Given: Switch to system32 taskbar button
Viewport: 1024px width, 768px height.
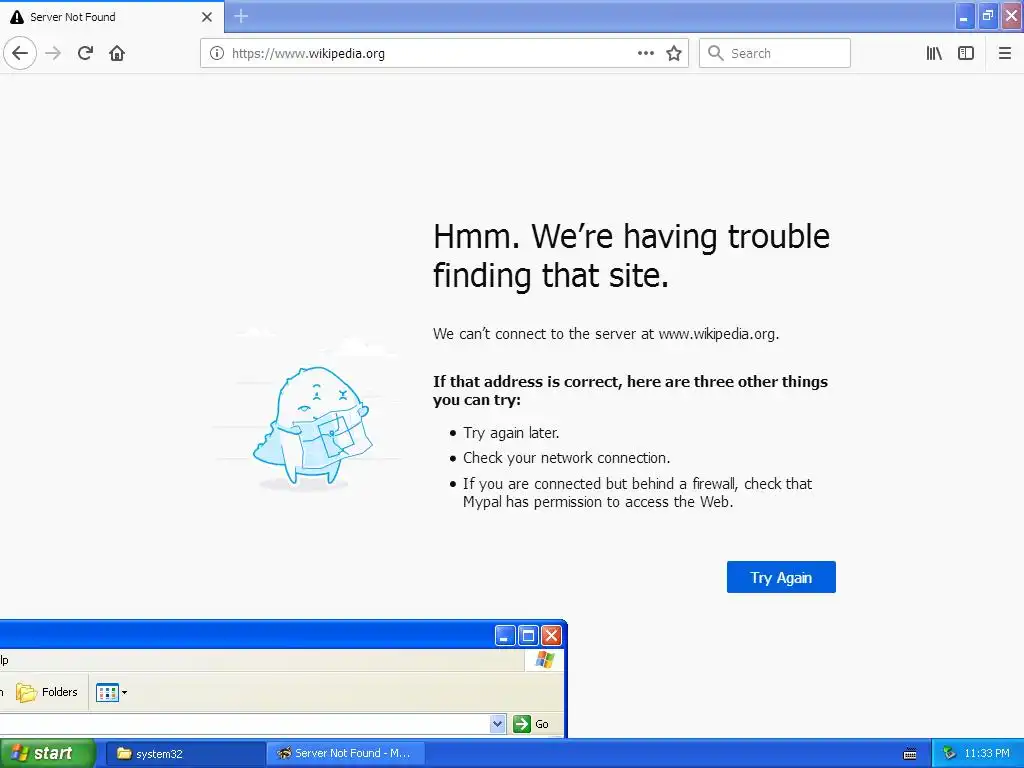Looking at the screenshot, I should [x=185, y=754].
